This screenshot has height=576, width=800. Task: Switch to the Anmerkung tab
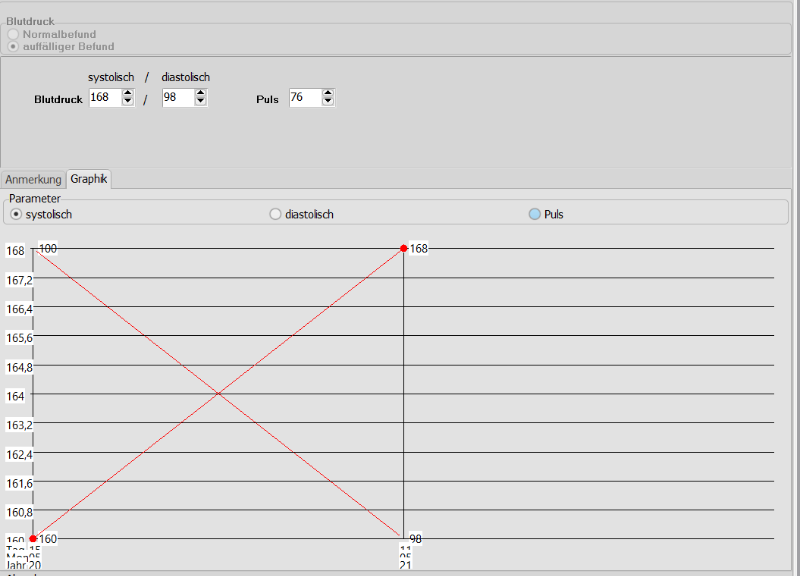[34, 180]
